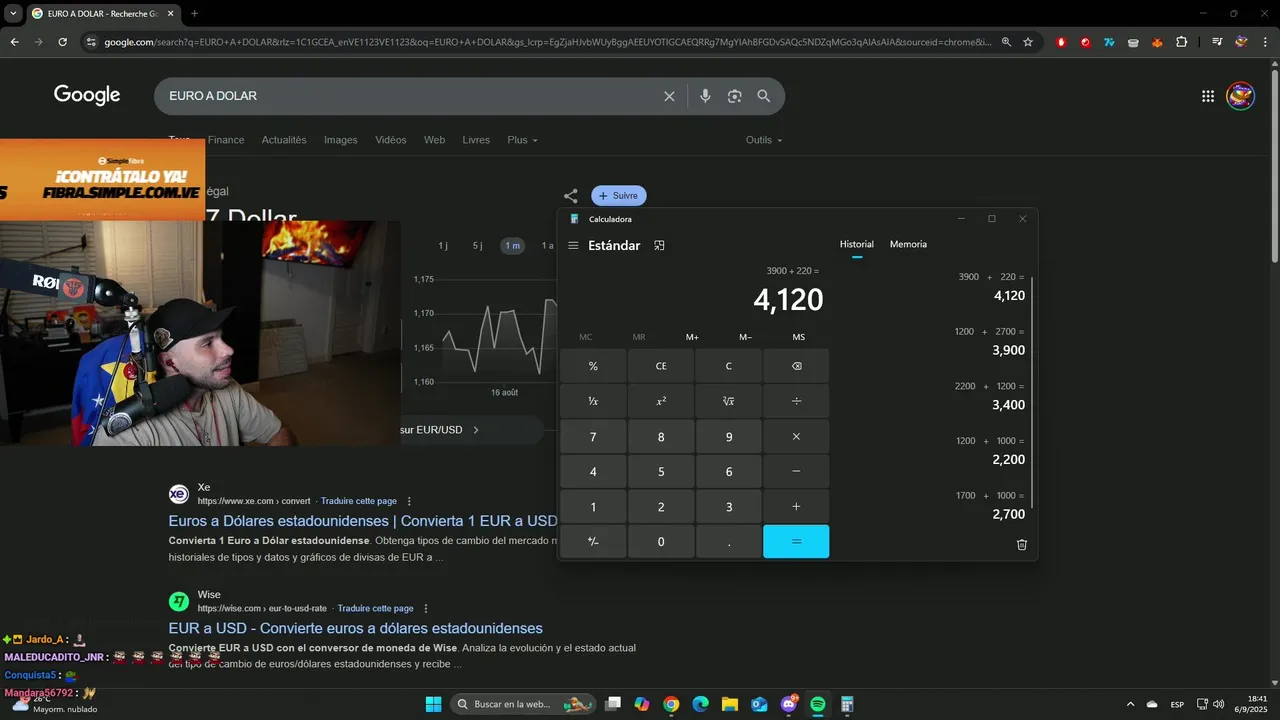Start Google voice search microphone
The height and width of the screenshot is (720, 1280).
[x=705, y=96]
